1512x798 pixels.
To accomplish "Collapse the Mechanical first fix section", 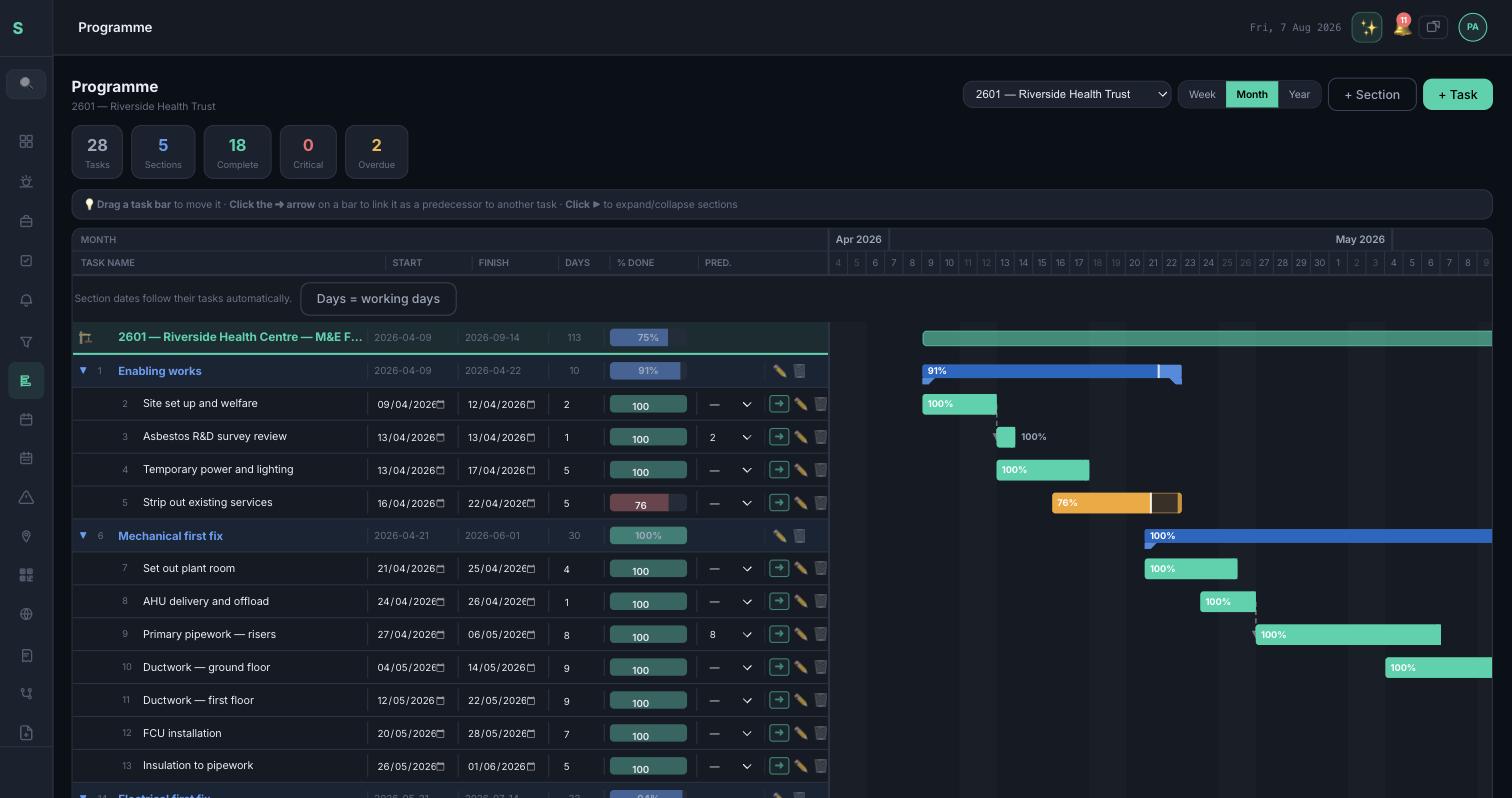I will click(x=83, y=535).
